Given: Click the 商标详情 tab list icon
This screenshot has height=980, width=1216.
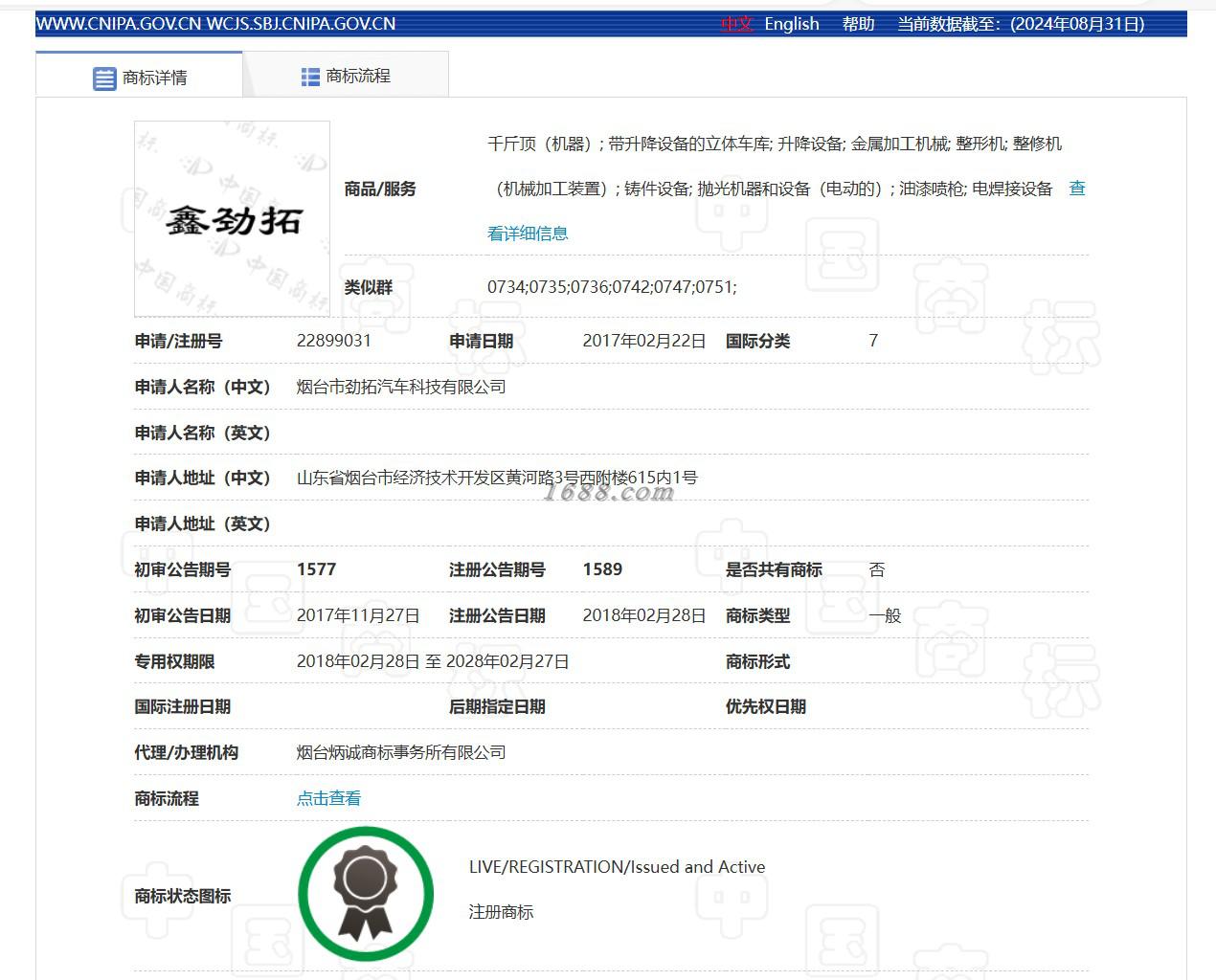Looking at the screenshot, I should coord(104,78).
